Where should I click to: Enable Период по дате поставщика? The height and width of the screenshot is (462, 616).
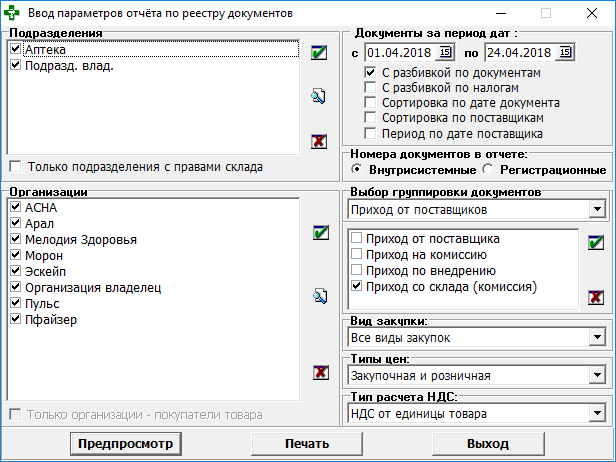370,134
